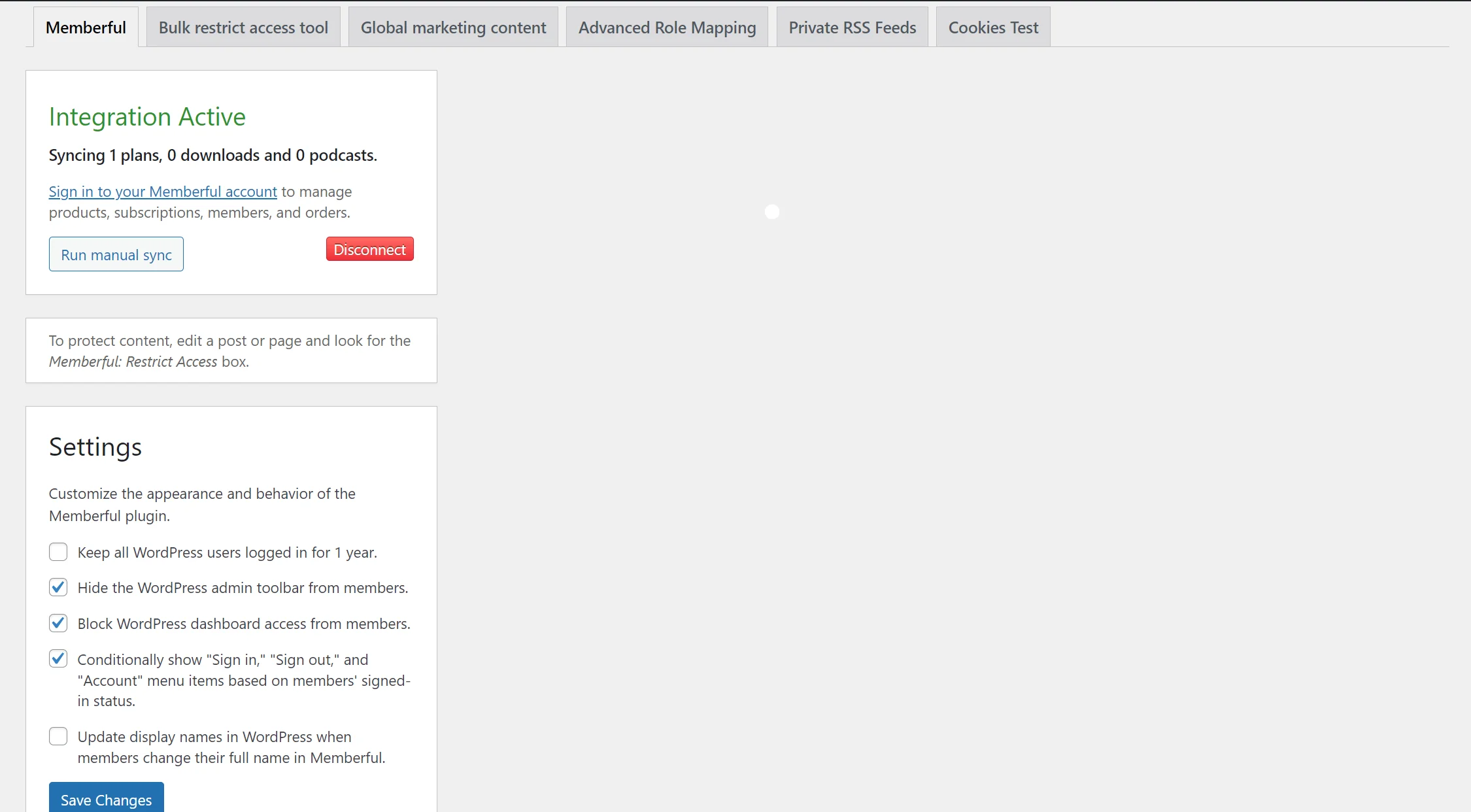Click the Settings heading
1471x812 pixels.
coord(95,448)
